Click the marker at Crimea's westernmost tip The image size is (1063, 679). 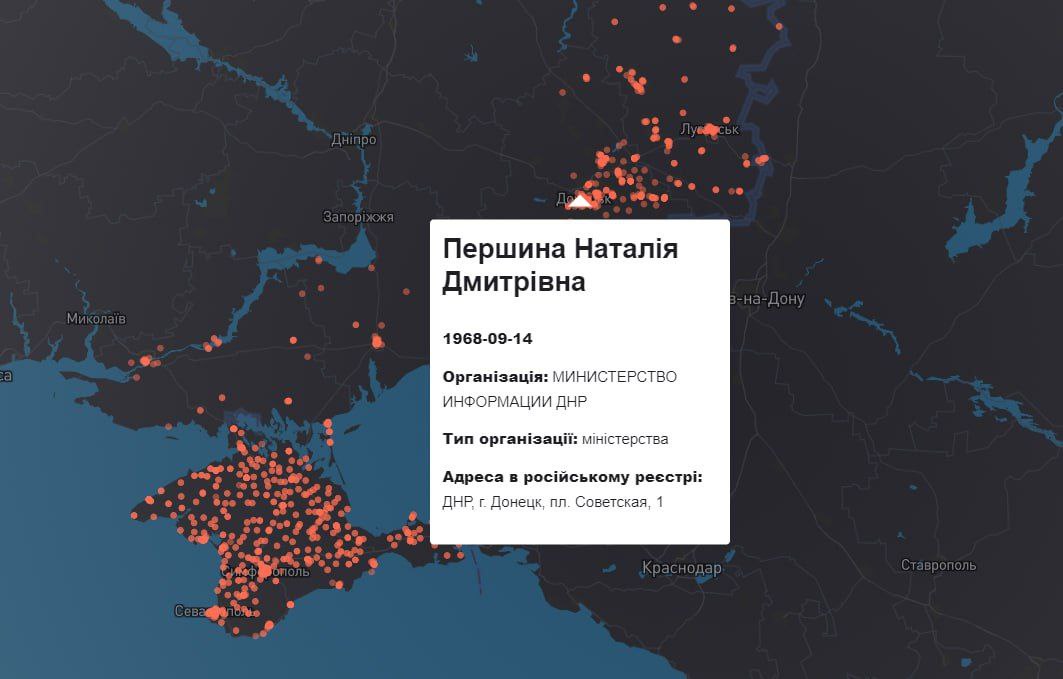point(135,515)
